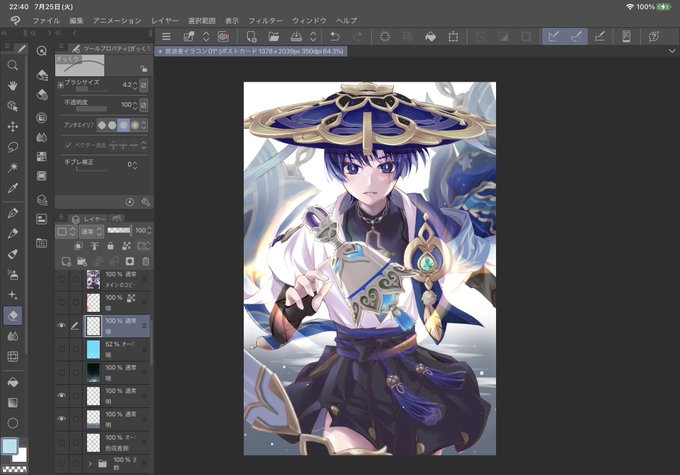Open the ヘルプ menu
This screenshot has width=680, height=475.
point(347,20)
